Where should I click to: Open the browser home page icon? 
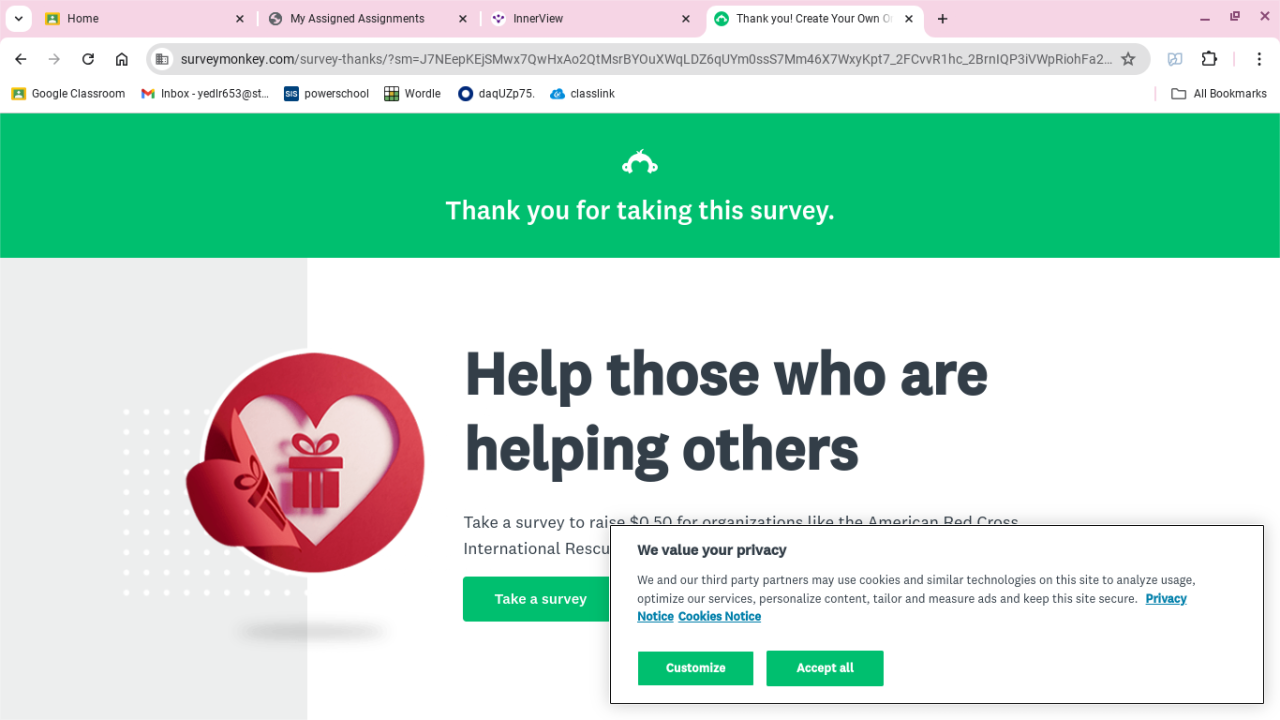122,59
